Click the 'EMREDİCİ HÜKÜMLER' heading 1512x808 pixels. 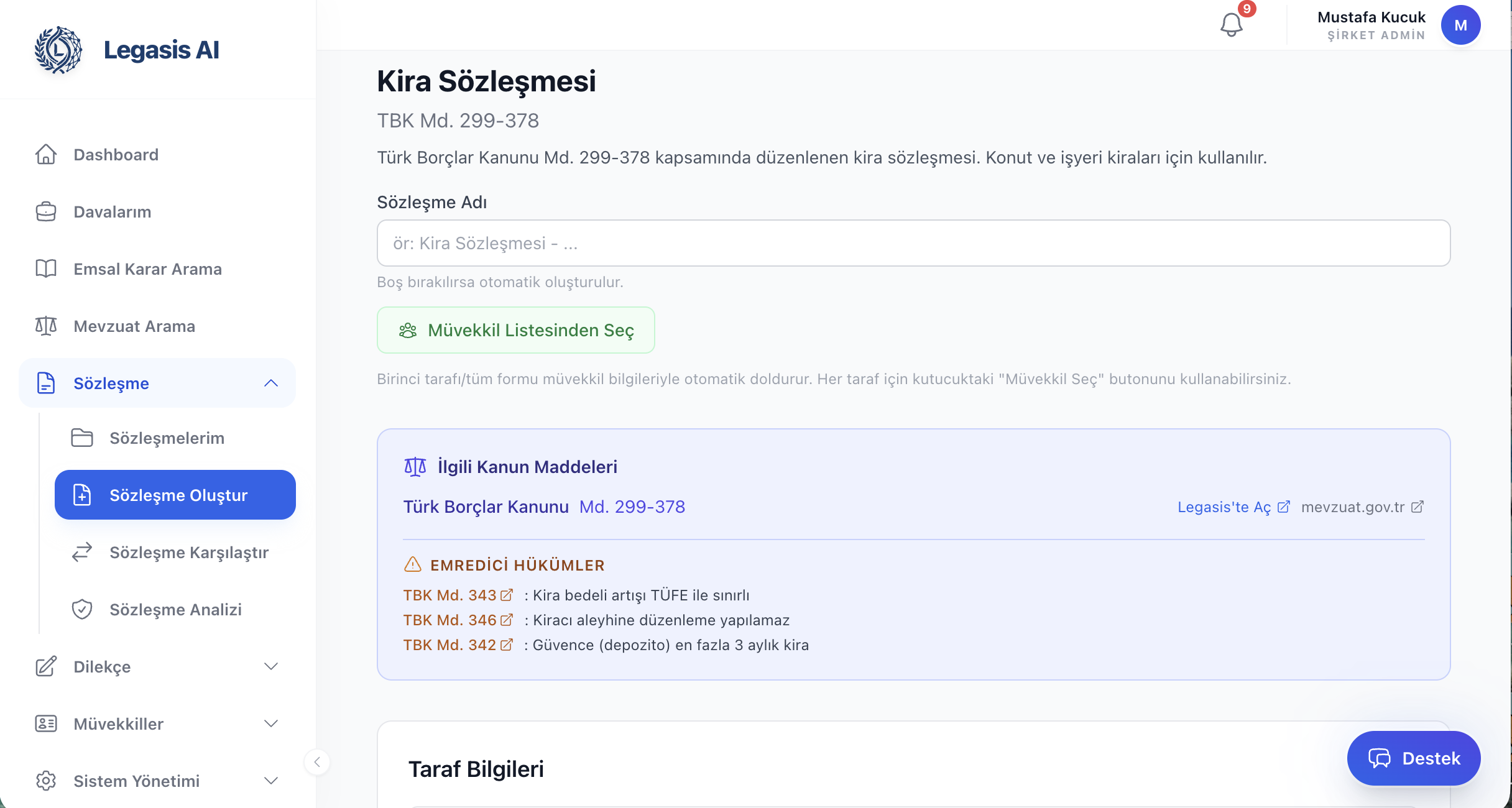[517, 565]
